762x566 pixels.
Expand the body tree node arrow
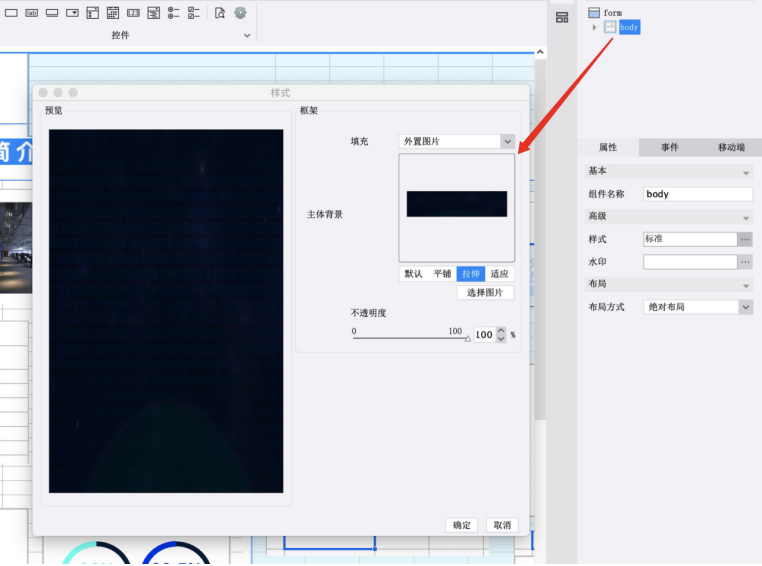pos(594,27)
